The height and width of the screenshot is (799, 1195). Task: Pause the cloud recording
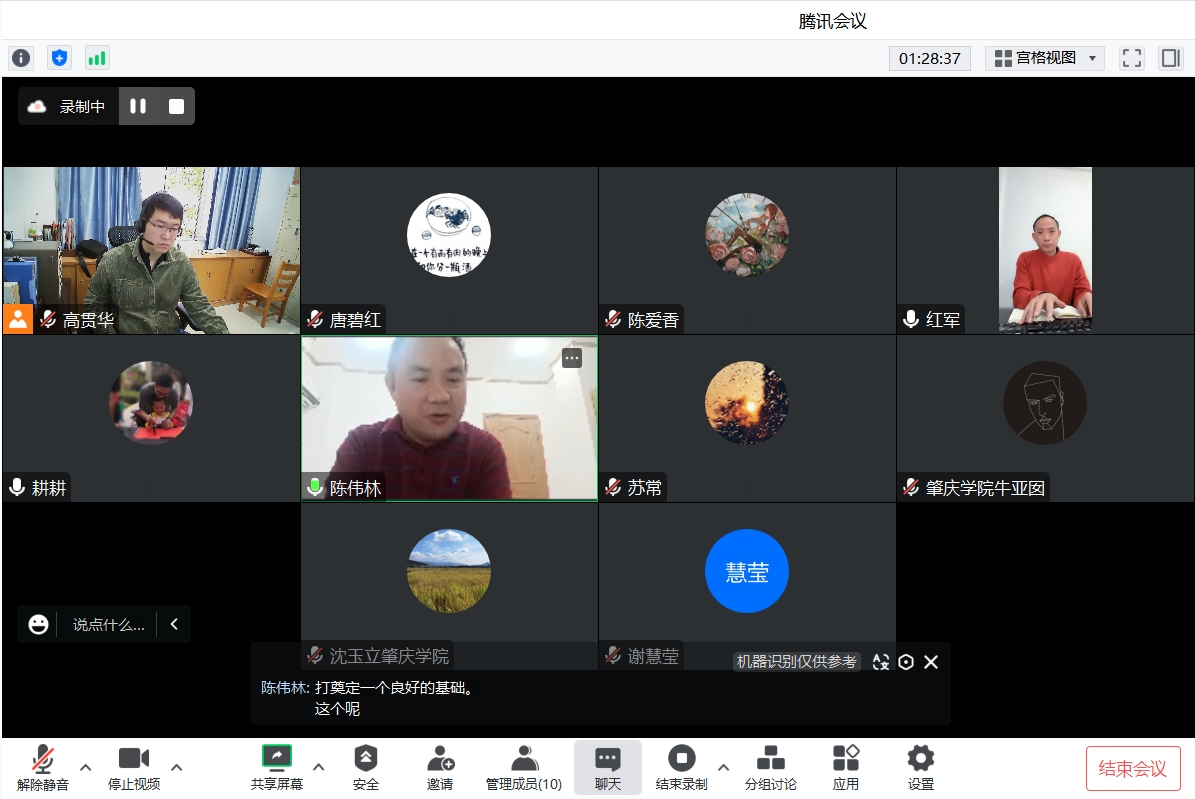tap(138, 106)
